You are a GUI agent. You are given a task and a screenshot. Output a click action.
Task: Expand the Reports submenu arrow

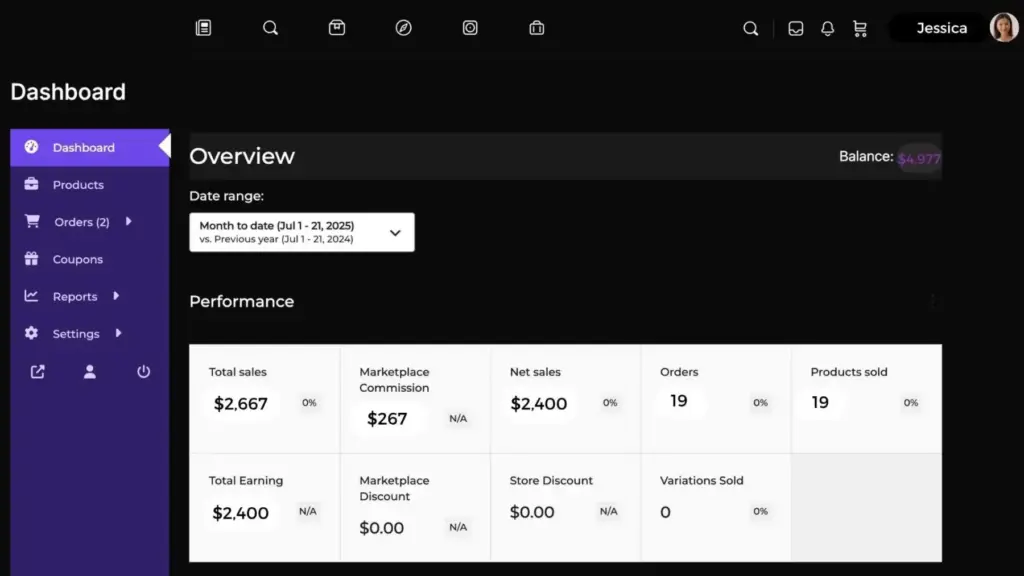click(x=116, y=296)
